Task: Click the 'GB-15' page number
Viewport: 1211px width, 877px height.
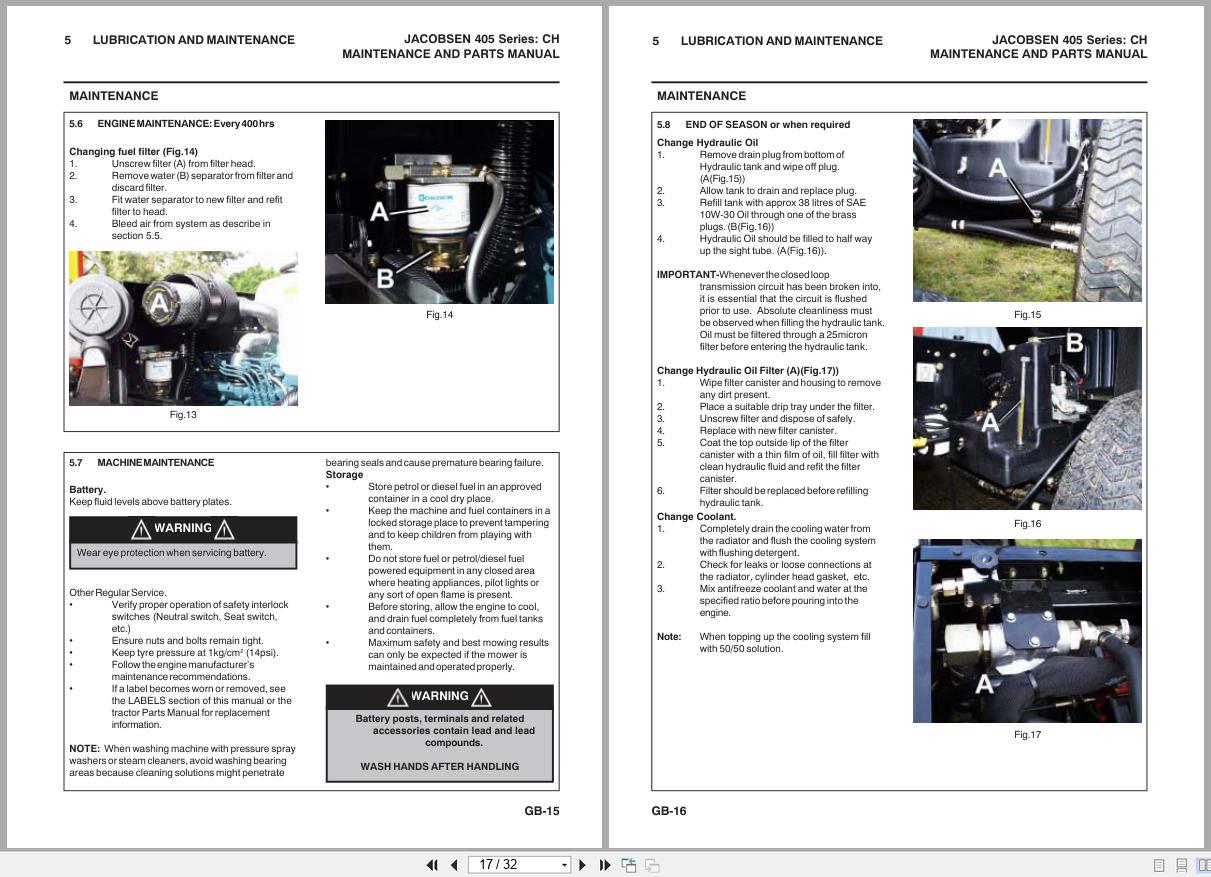Action: 542,811
